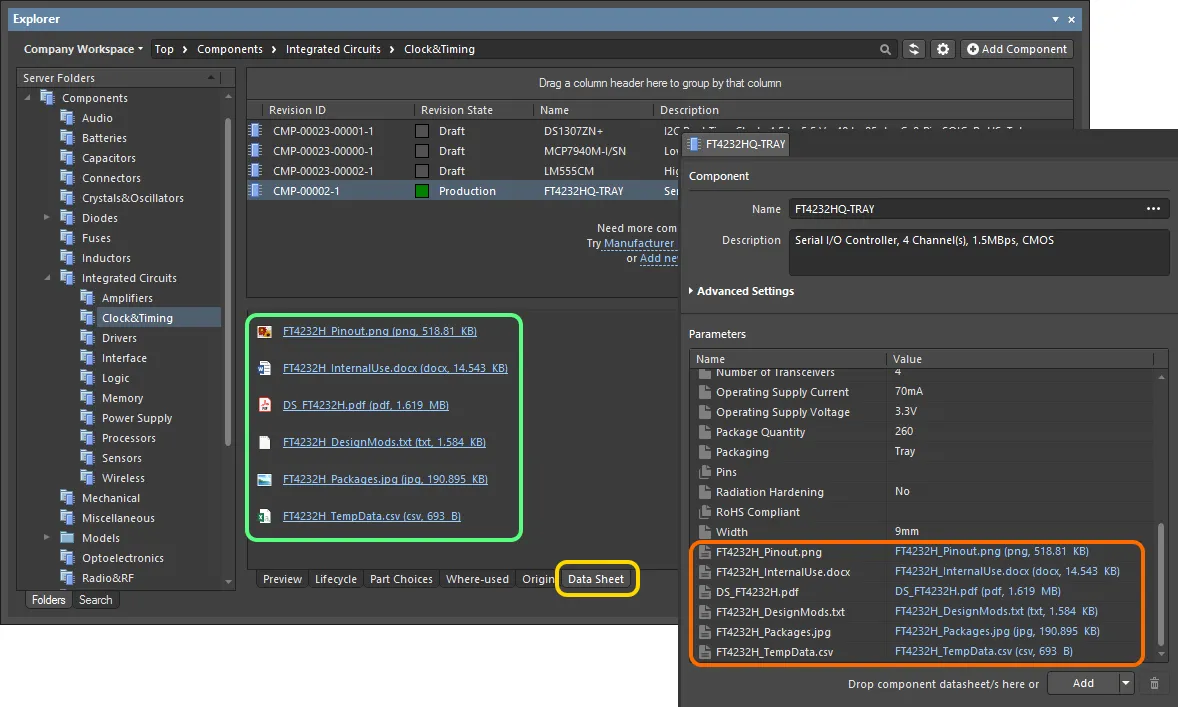Open the Add button dropdown arrow
This screenshot has height=707, width=1178.
coord(1127,683)
